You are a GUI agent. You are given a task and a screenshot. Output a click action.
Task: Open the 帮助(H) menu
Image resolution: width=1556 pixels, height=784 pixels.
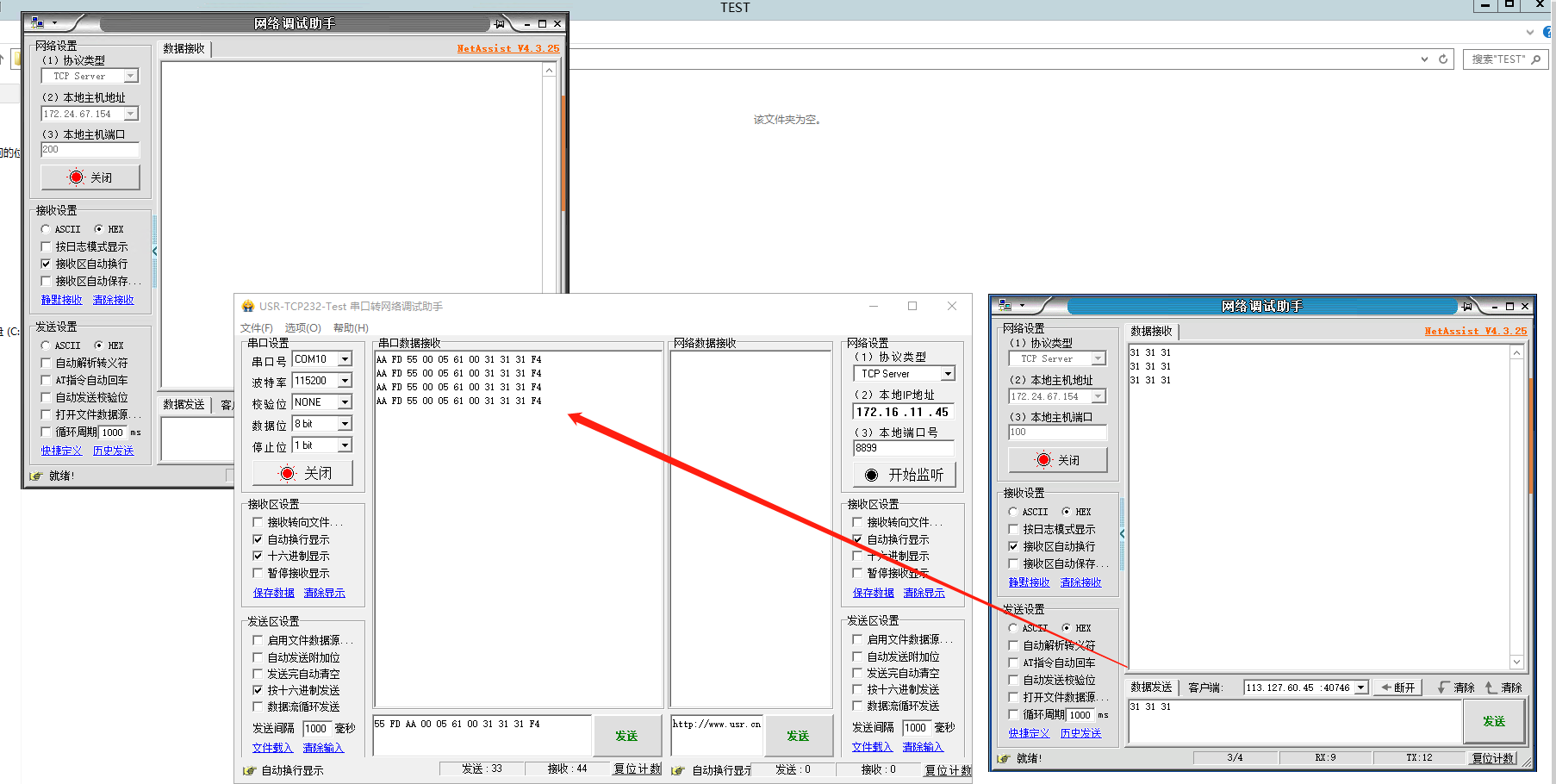351,328
